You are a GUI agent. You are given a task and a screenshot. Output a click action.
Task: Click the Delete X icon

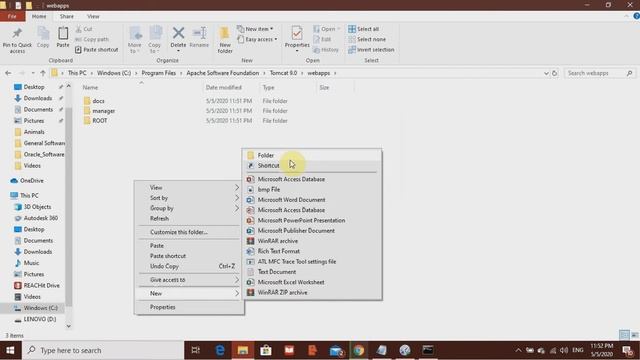[178, 33]
